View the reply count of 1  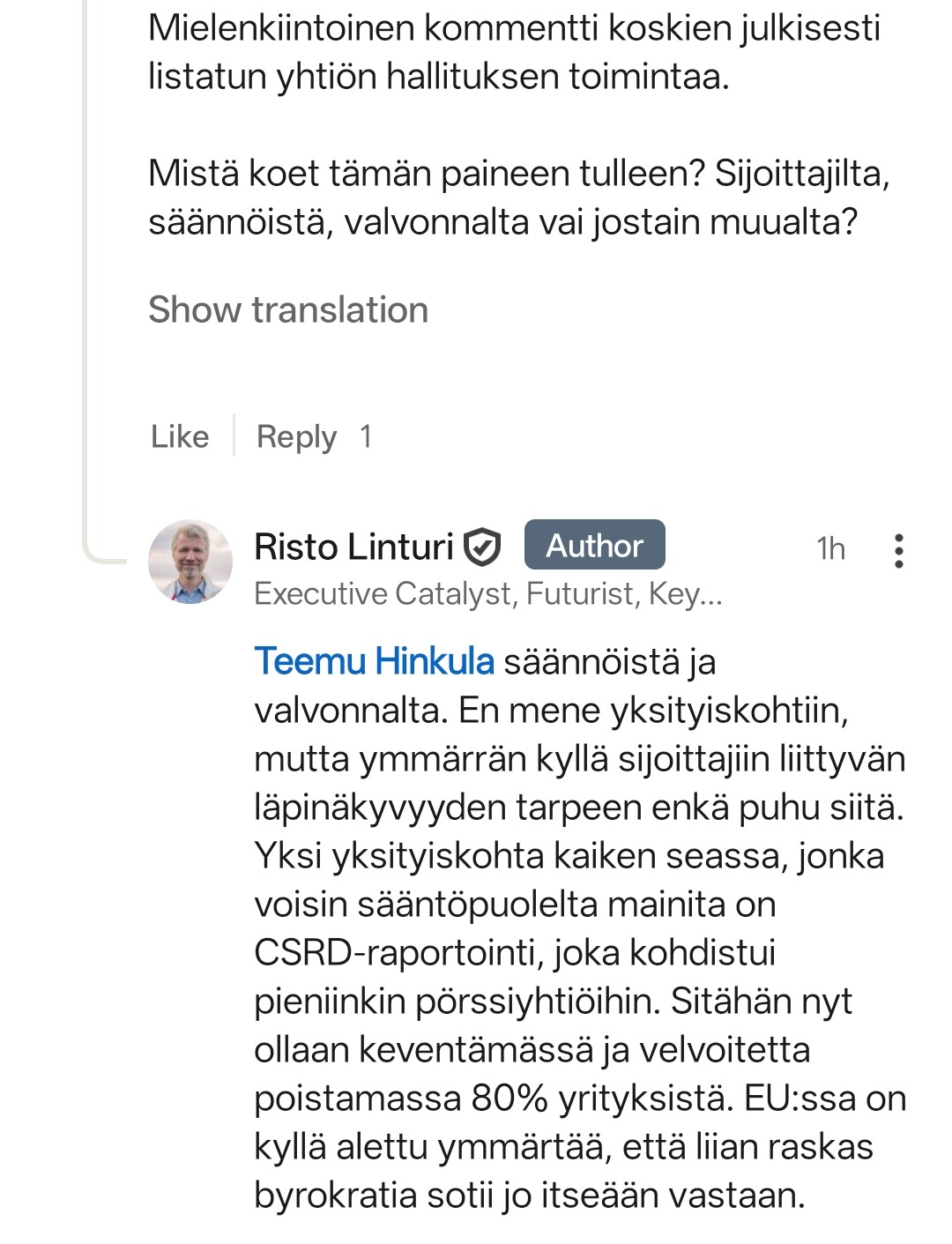[x=366, y=436]
